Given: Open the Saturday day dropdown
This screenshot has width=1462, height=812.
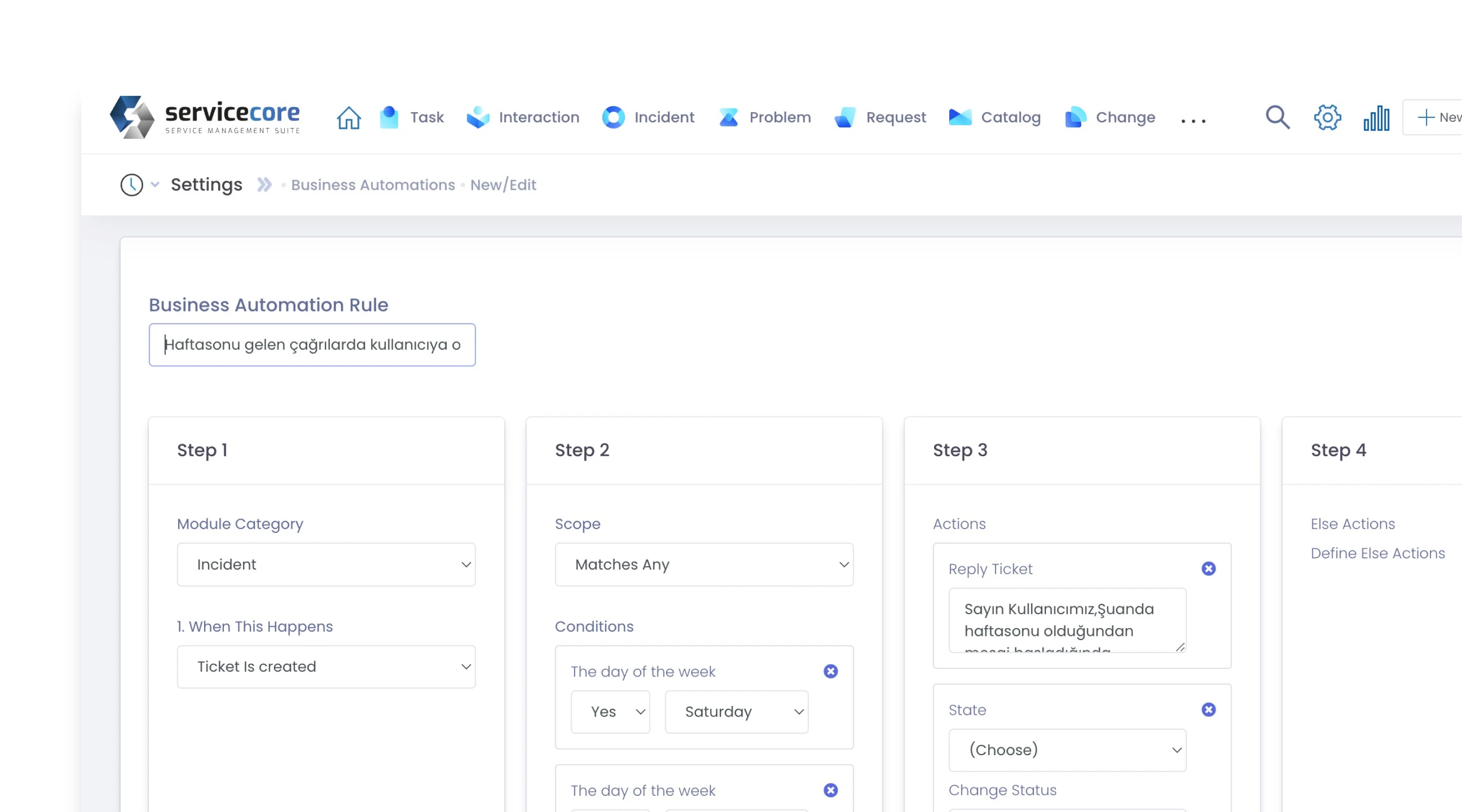Looking at the screenshot, I should tap(737, 712).
